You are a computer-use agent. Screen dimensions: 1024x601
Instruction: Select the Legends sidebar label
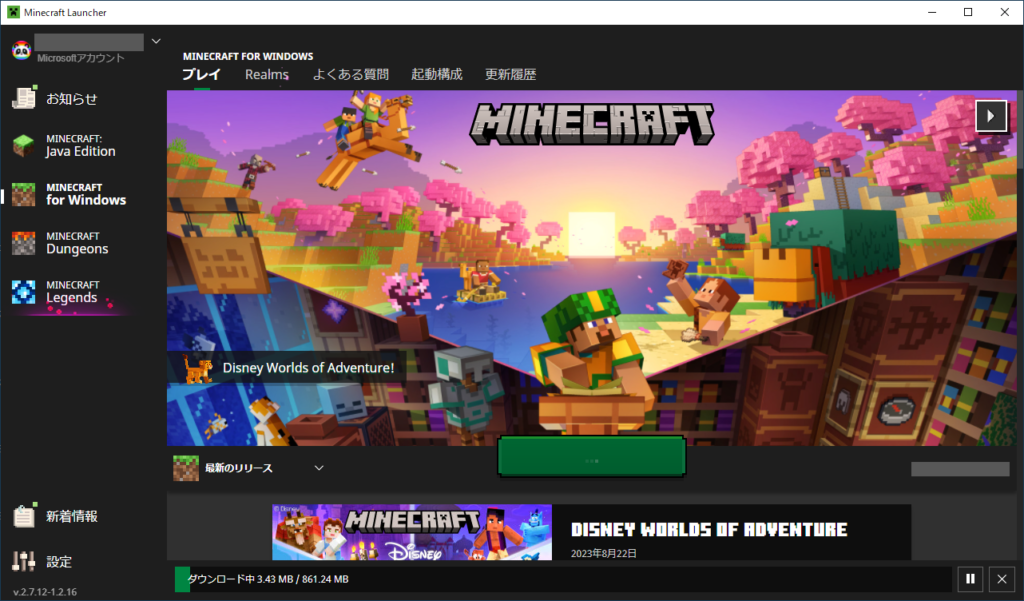pyautogui.click(x=71, y=298)
